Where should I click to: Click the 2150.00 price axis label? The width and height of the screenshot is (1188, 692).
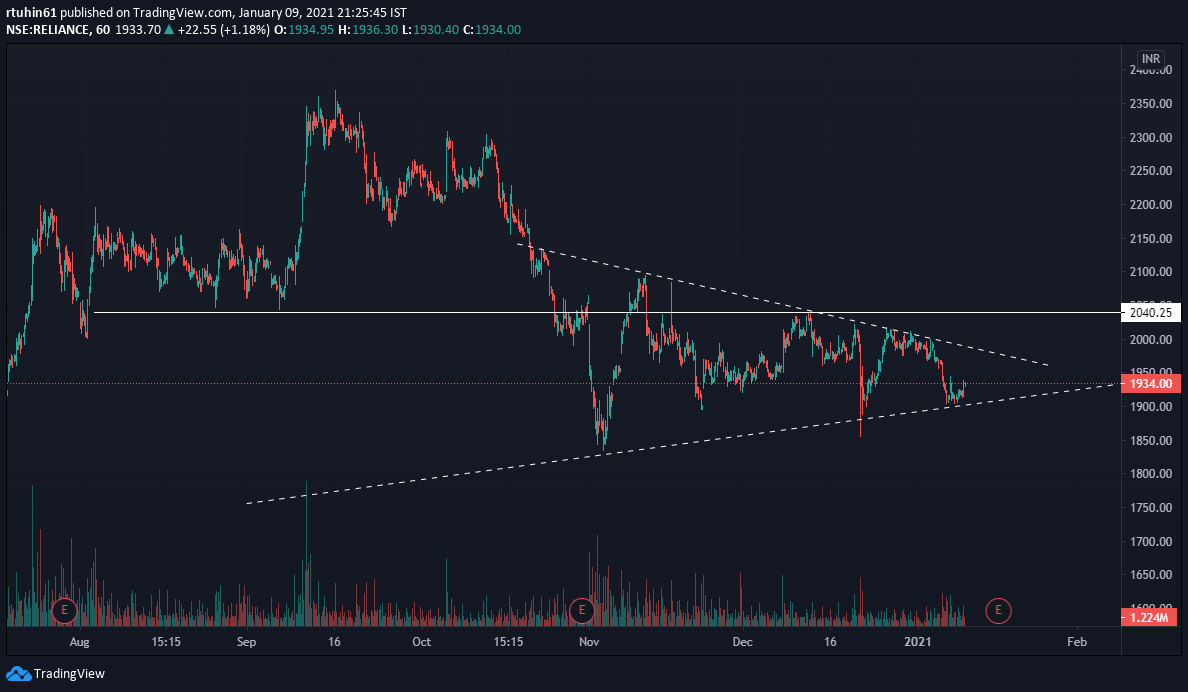1150,239
